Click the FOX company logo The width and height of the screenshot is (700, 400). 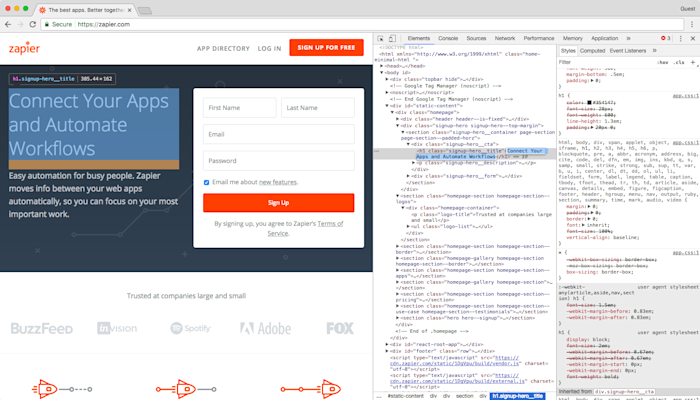(x=340, y=328)
